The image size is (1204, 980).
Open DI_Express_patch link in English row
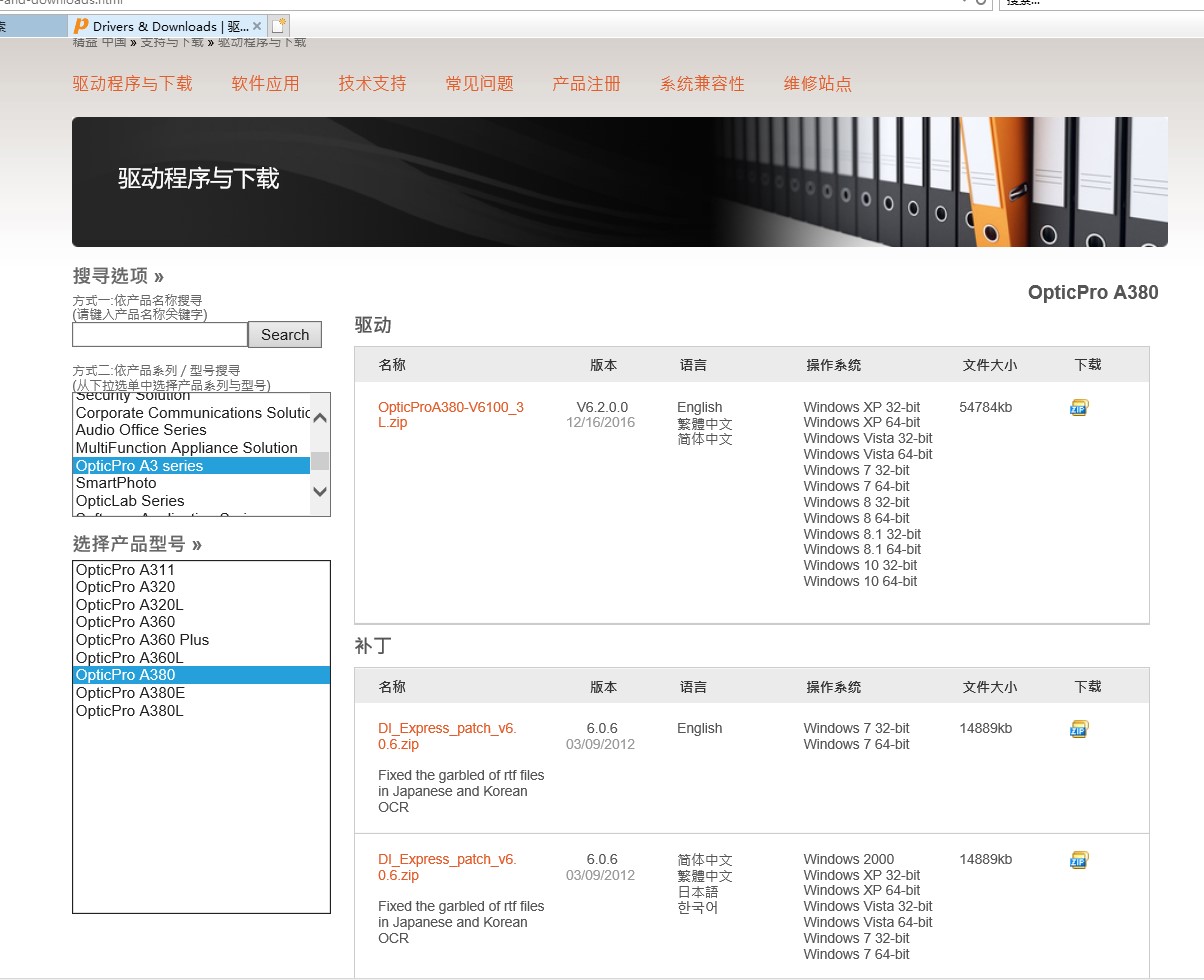[447, 736]
